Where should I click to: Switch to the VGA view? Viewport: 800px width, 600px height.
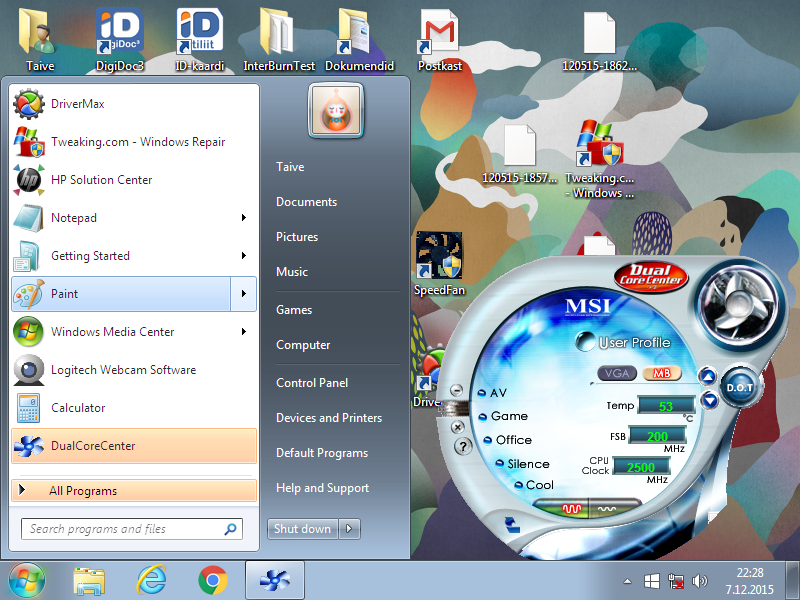617,373
